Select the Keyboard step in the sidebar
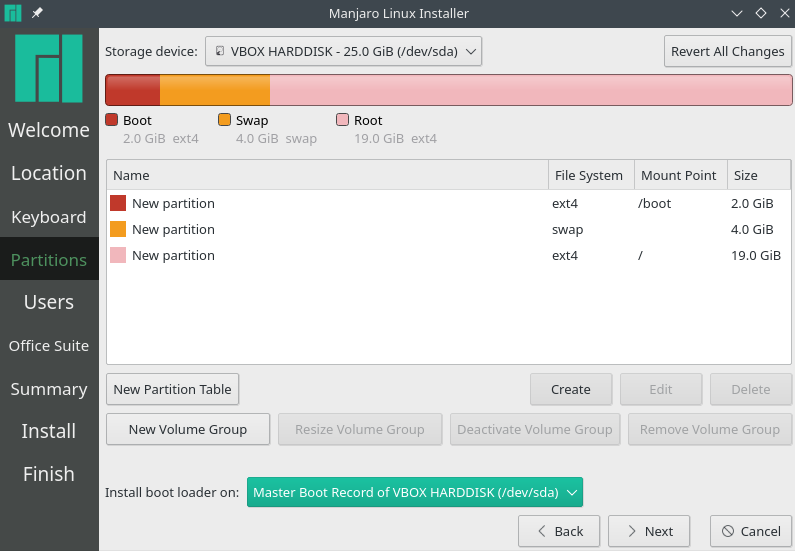Image resolution: width=795 pixels, height=551 pixels. click(49, 217)
